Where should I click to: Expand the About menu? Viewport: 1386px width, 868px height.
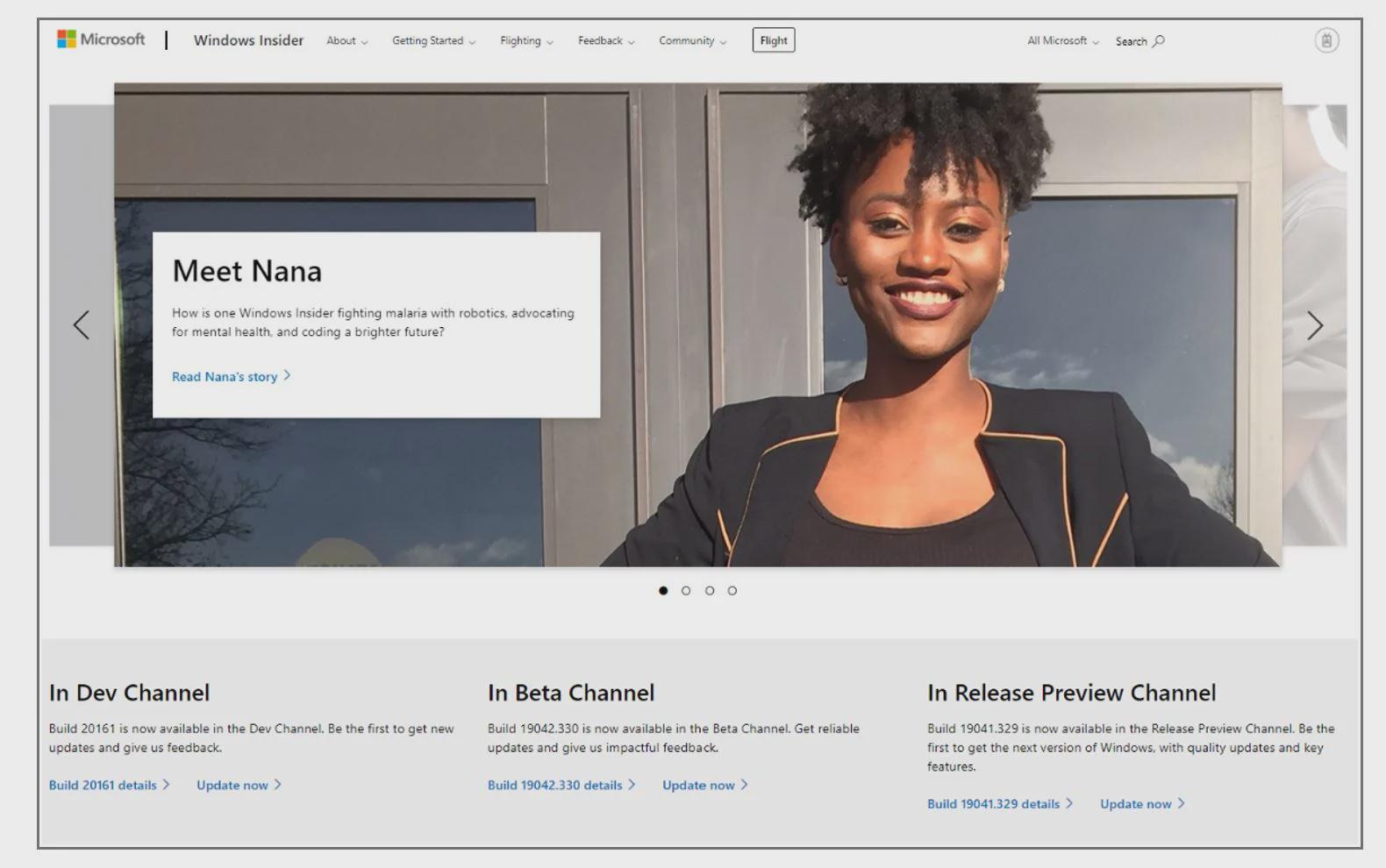pos(347,40)
